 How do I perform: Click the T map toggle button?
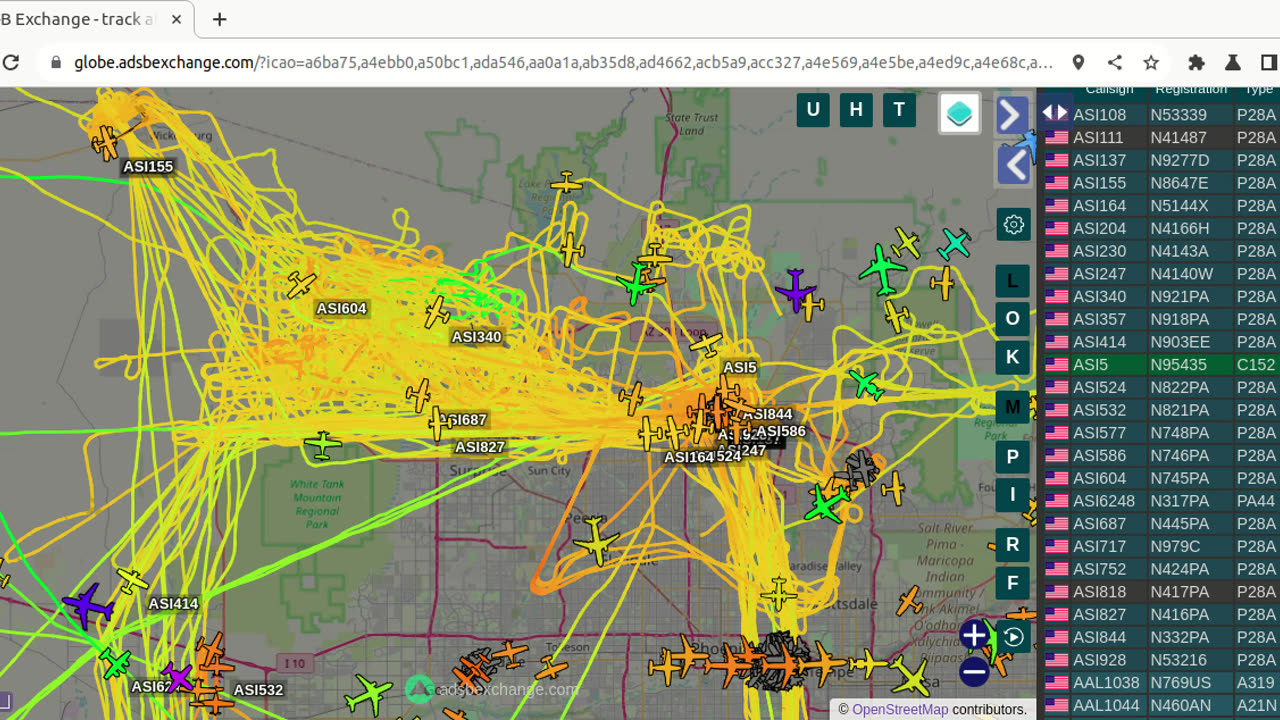pos(899,110)
